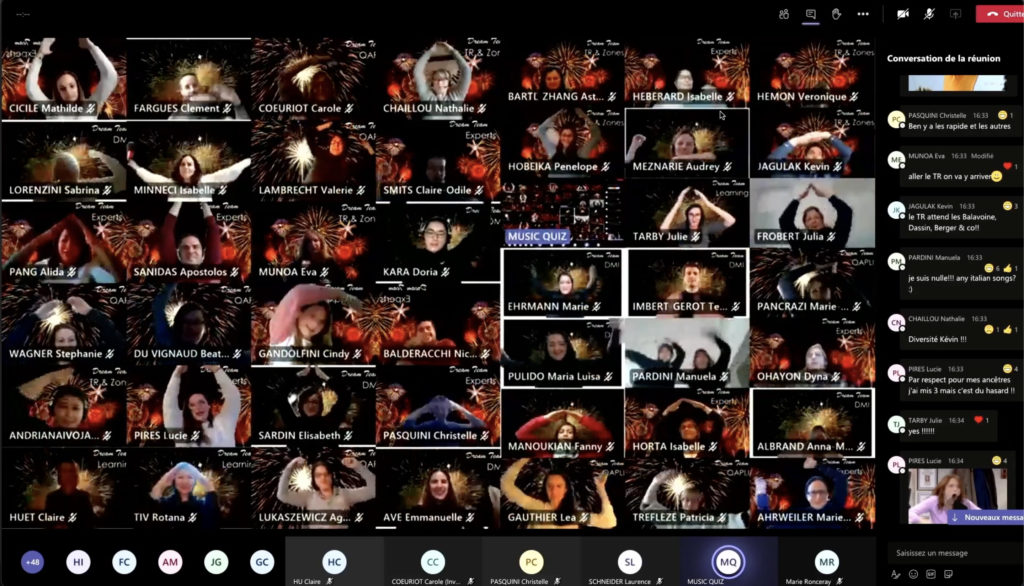Show the participants list icon

point(784,14)
